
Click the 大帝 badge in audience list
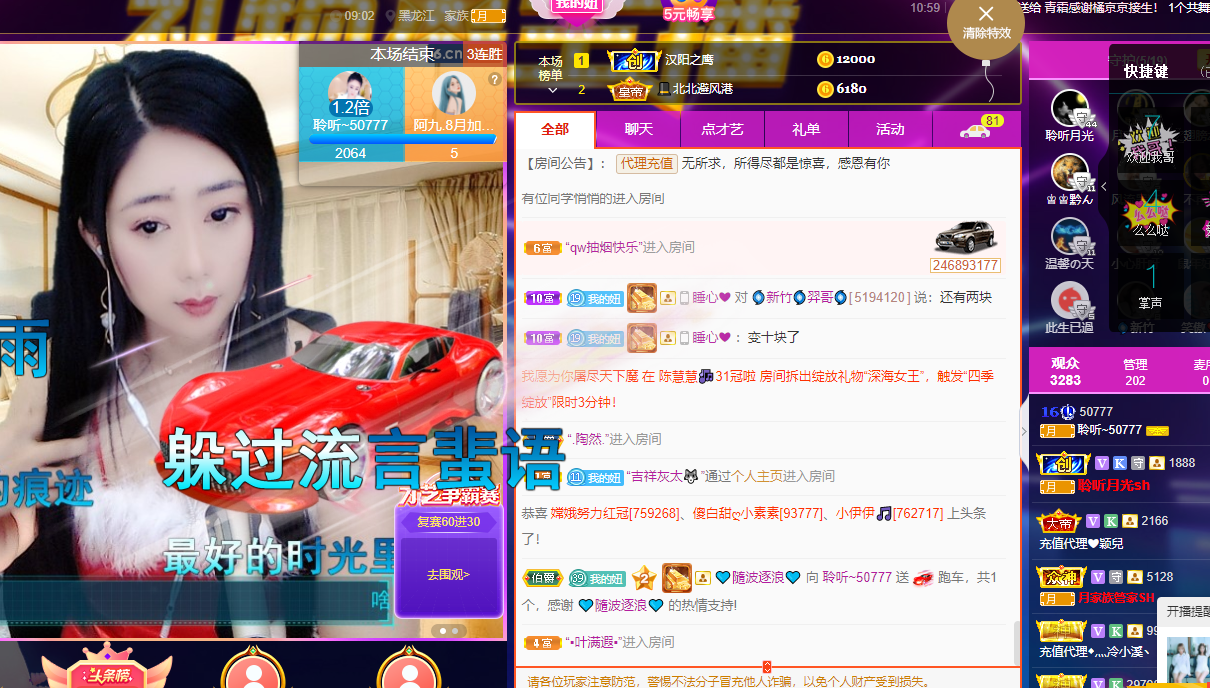pos(1060,521)
